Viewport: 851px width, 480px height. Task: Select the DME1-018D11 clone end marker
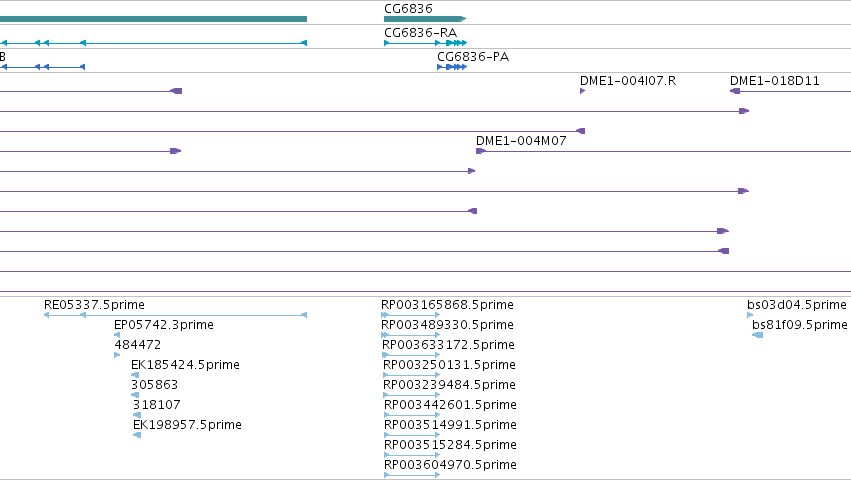point(735,91)
